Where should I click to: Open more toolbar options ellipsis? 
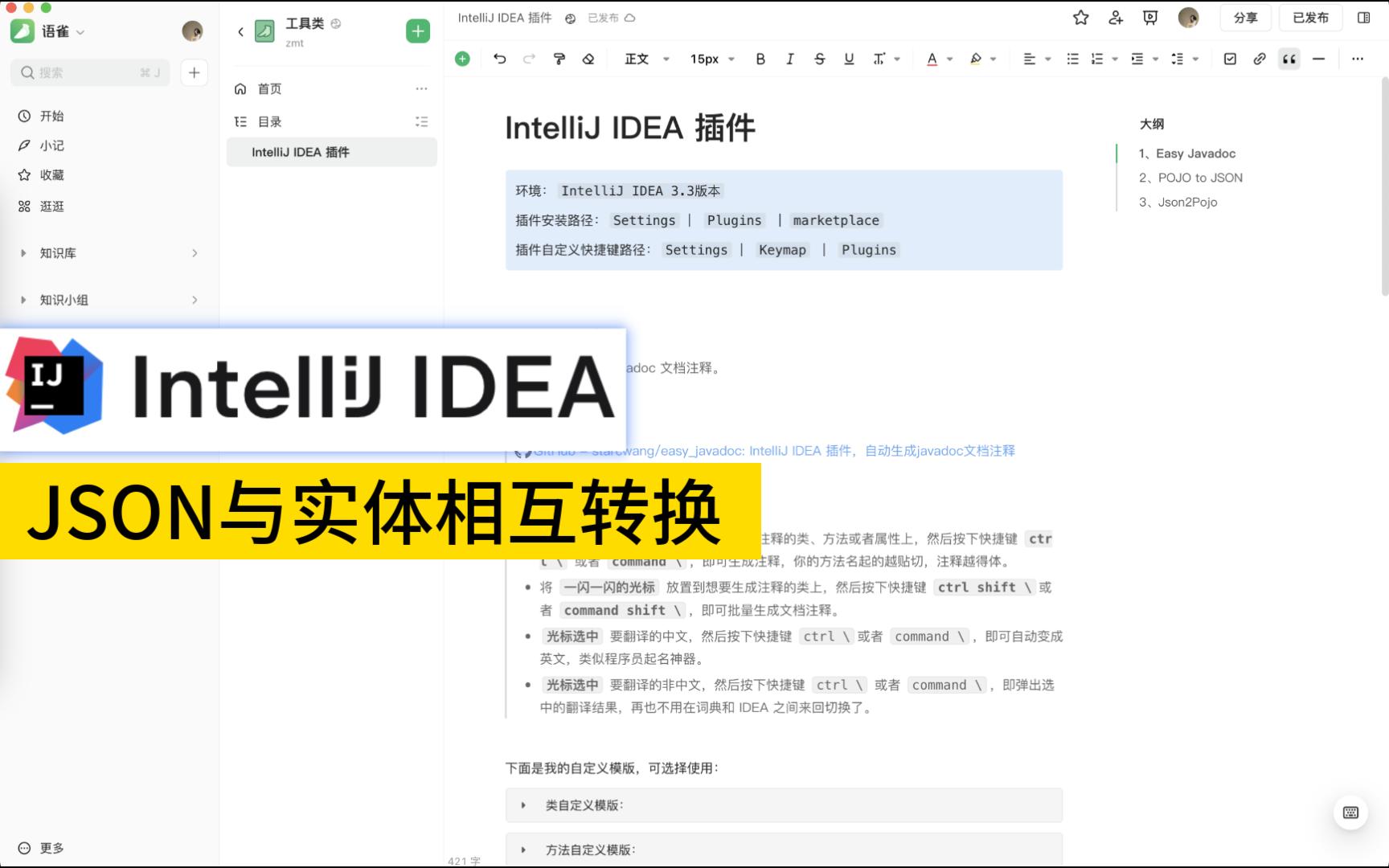click(x=1358, y=59)
